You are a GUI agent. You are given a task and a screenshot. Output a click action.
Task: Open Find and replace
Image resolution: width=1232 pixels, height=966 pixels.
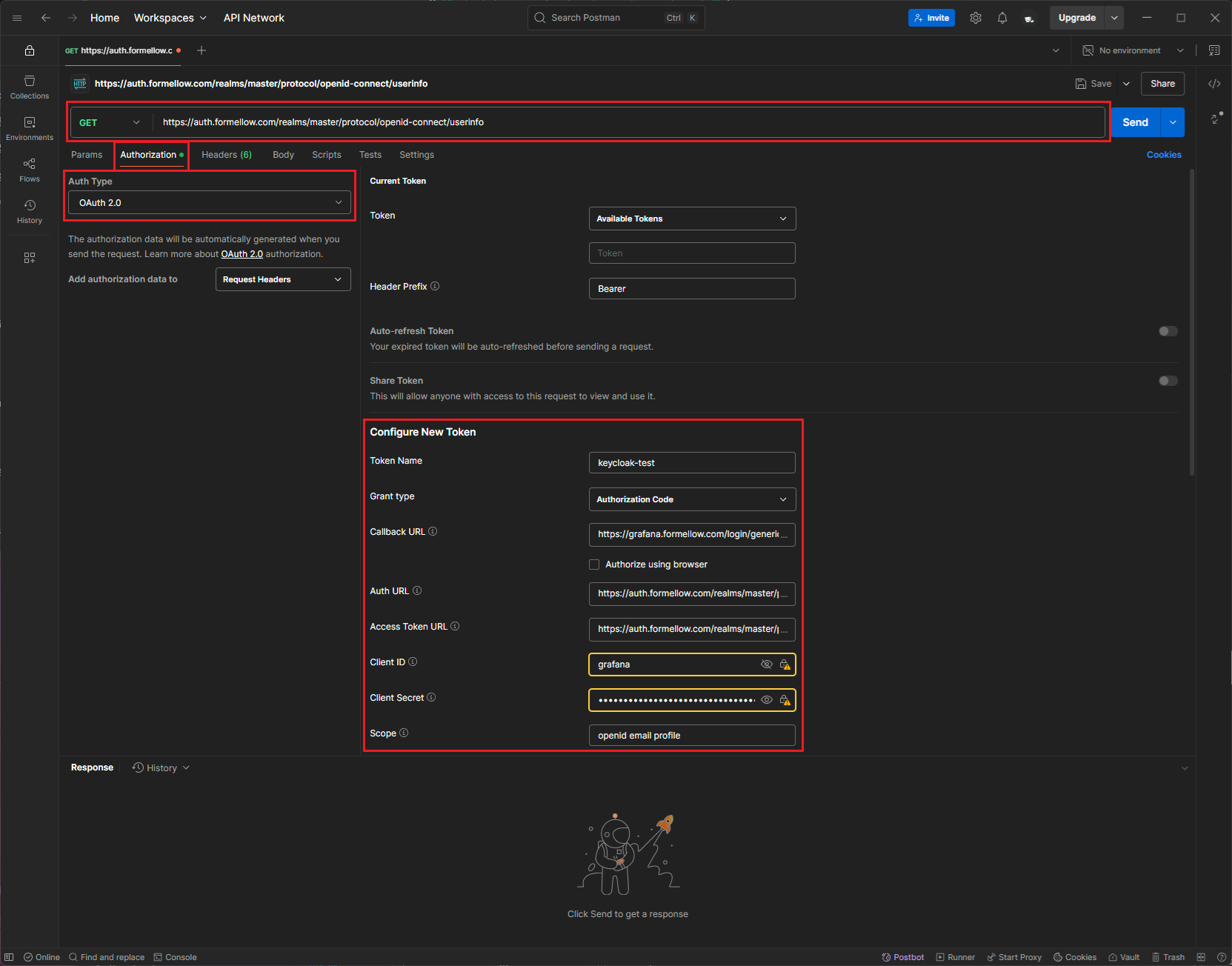[x=107, y=957]
